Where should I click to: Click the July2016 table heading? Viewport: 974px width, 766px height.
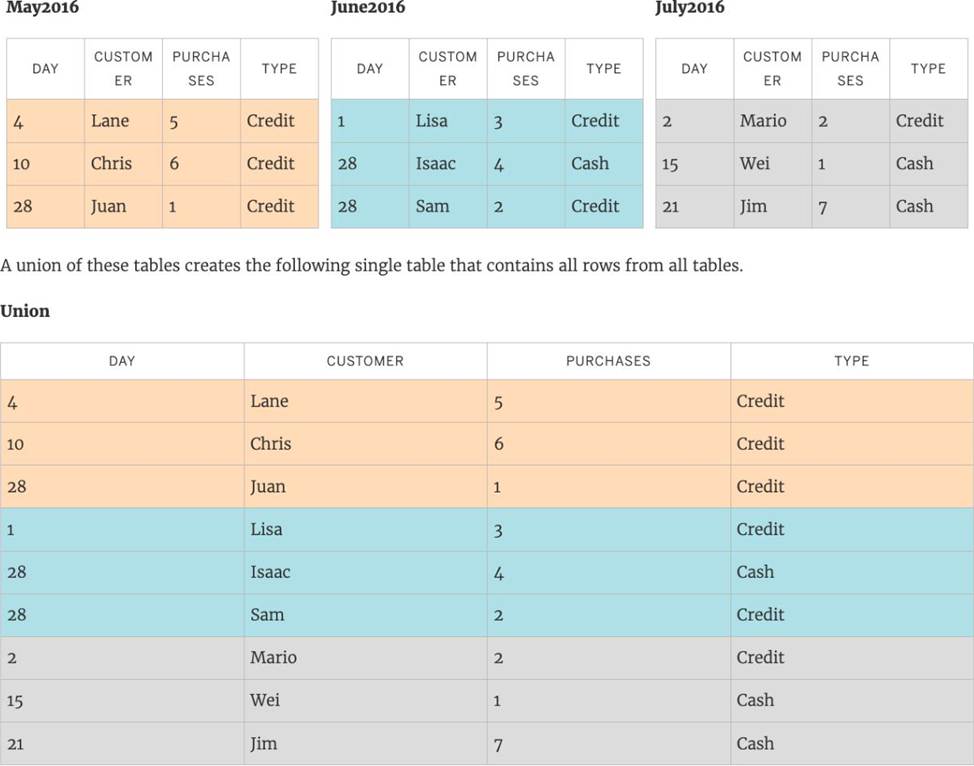tap(690, 7)
